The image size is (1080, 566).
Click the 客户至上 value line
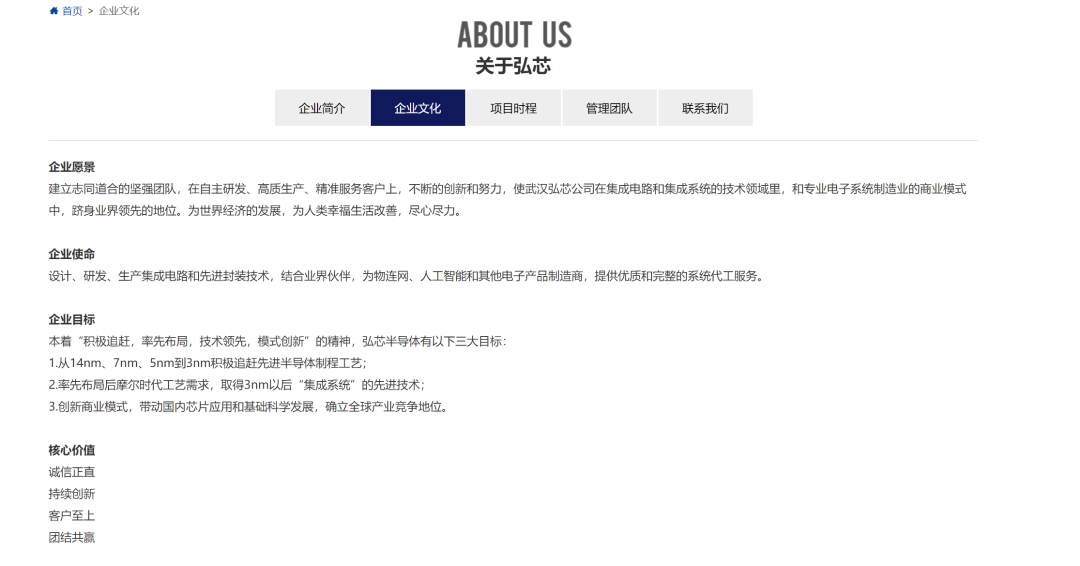72,516
